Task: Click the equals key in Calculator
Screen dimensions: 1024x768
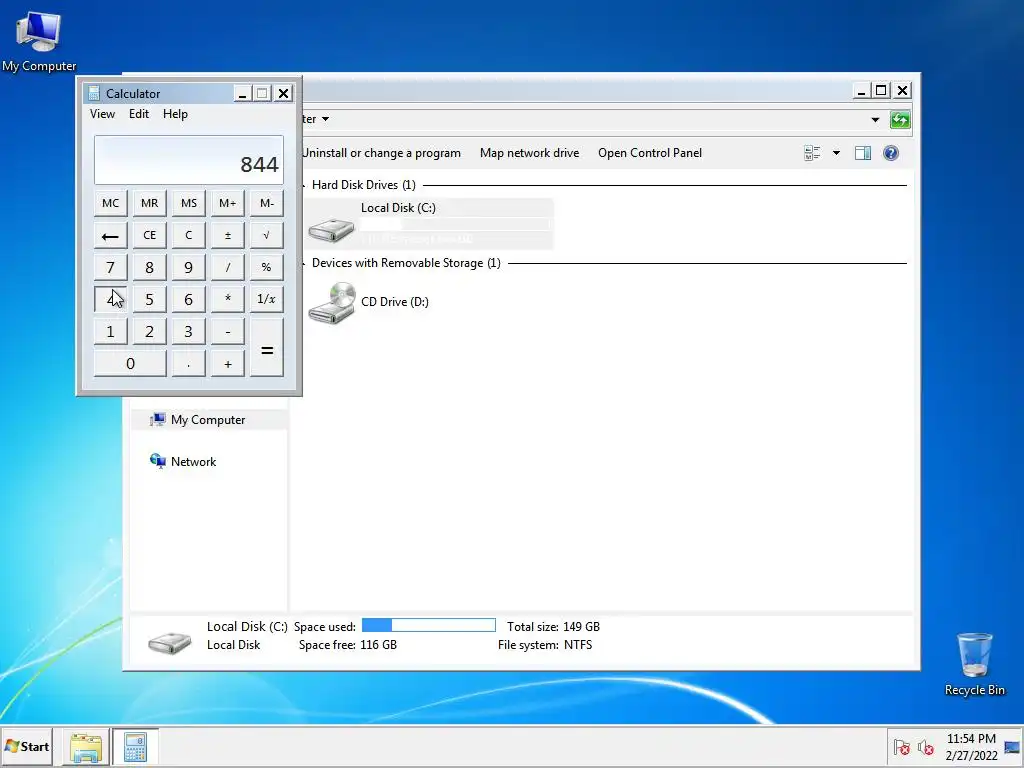Action: [x=266, y=348]
